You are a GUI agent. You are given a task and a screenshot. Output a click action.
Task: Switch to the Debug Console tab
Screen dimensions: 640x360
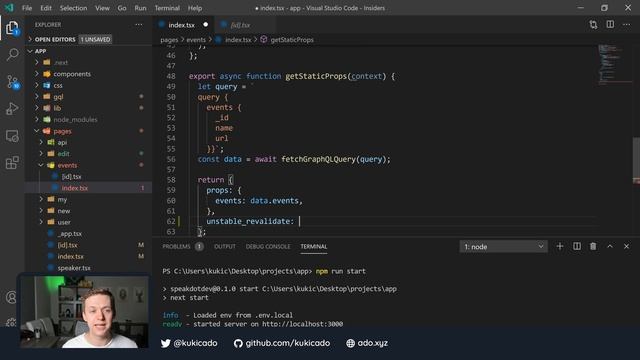pyautogui.click(x=268, y=246)
